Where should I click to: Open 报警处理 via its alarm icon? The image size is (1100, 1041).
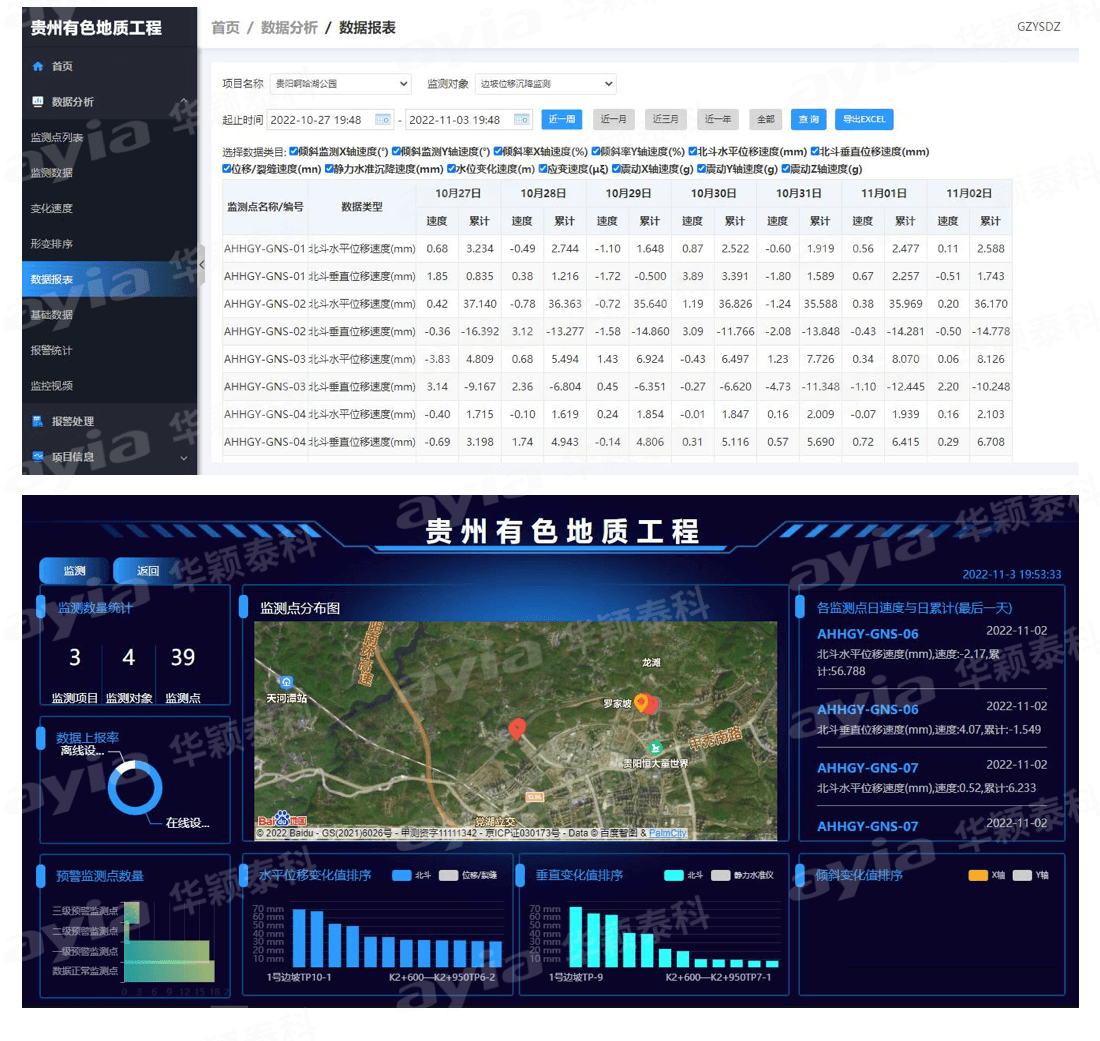tap(36, 421)
